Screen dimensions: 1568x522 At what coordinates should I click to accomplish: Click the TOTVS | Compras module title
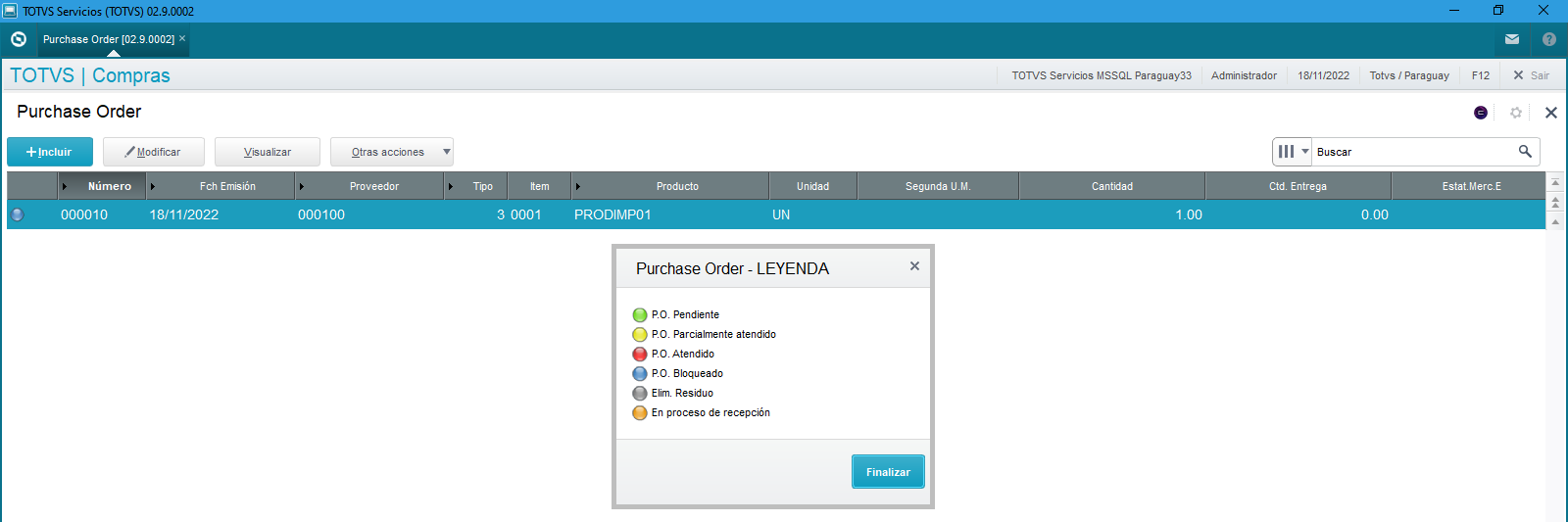(x=90, y=75)
